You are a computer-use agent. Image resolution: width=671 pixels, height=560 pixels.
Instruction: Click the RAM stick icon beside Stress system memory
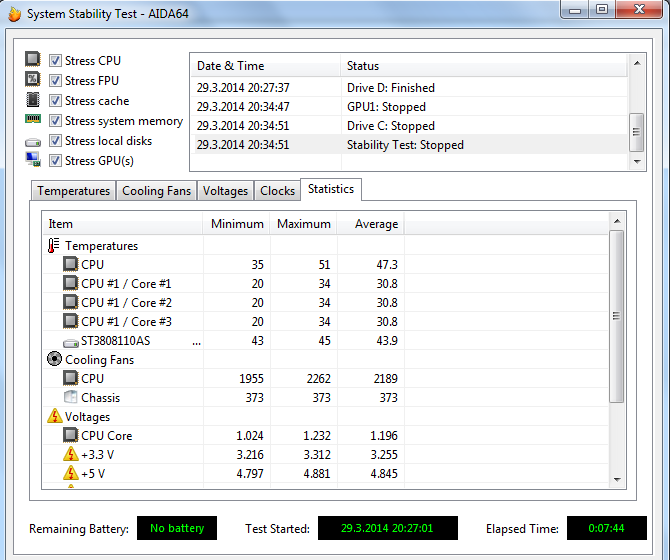pos(33,119)
